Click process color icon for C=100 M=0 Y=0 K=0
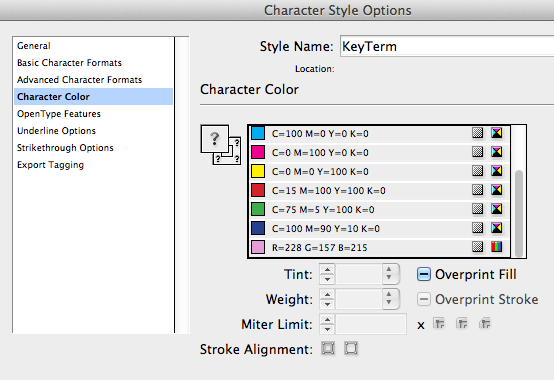Viewport: 554px width, 380px height. pyautogui.click(x=477, y=133)
